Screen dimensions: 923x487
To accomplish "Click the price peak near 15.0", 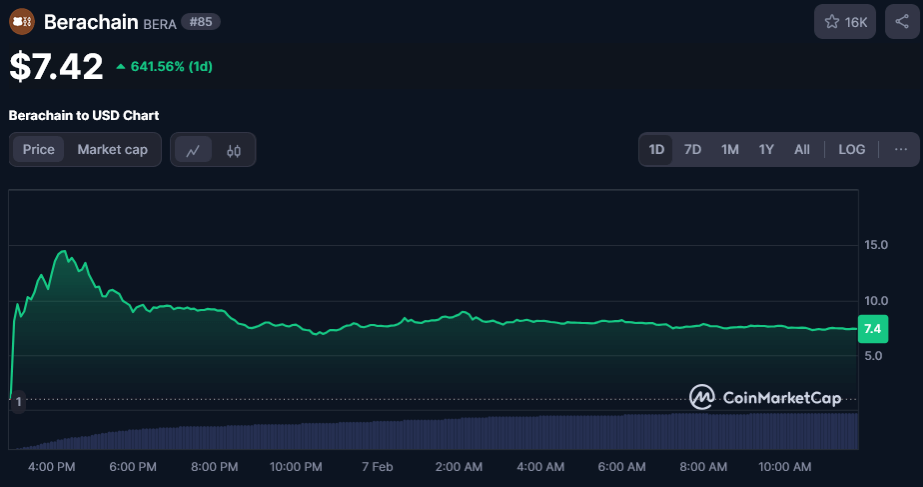I will (64, 252).
